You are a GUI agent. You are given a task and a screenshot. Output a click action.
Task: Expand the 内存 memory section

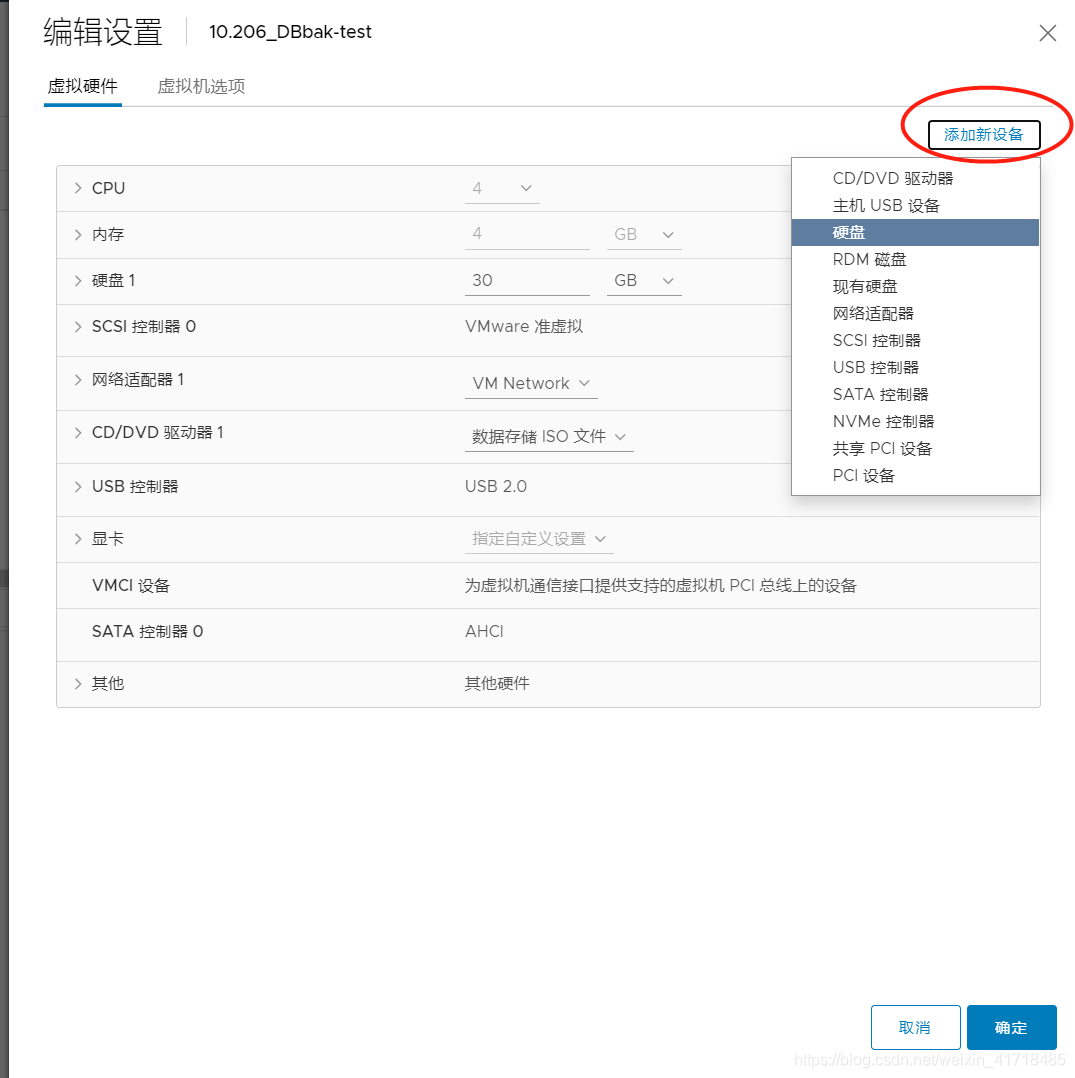point(77,234)
